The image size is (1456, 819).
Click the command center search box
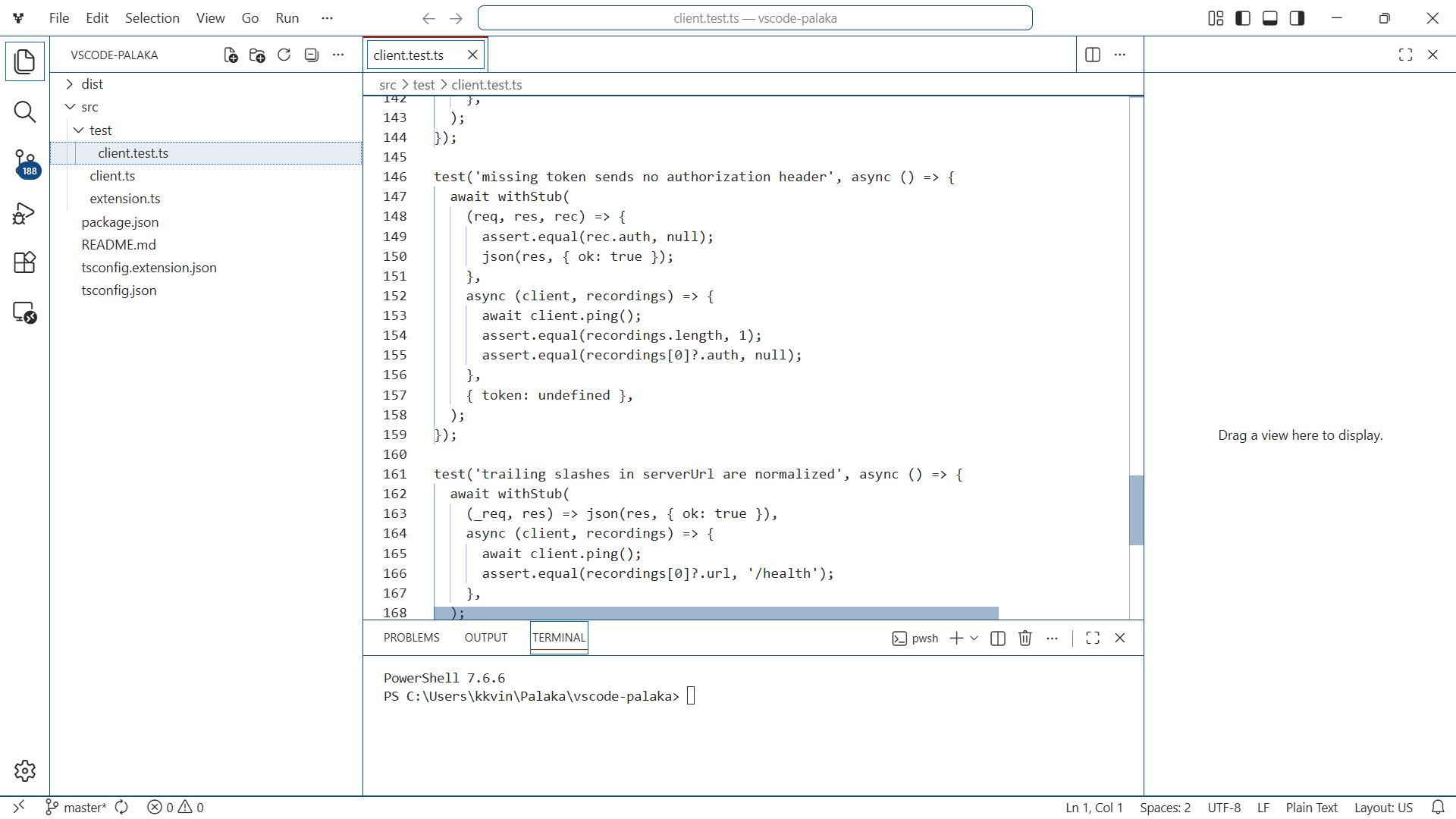click(755, 18)
